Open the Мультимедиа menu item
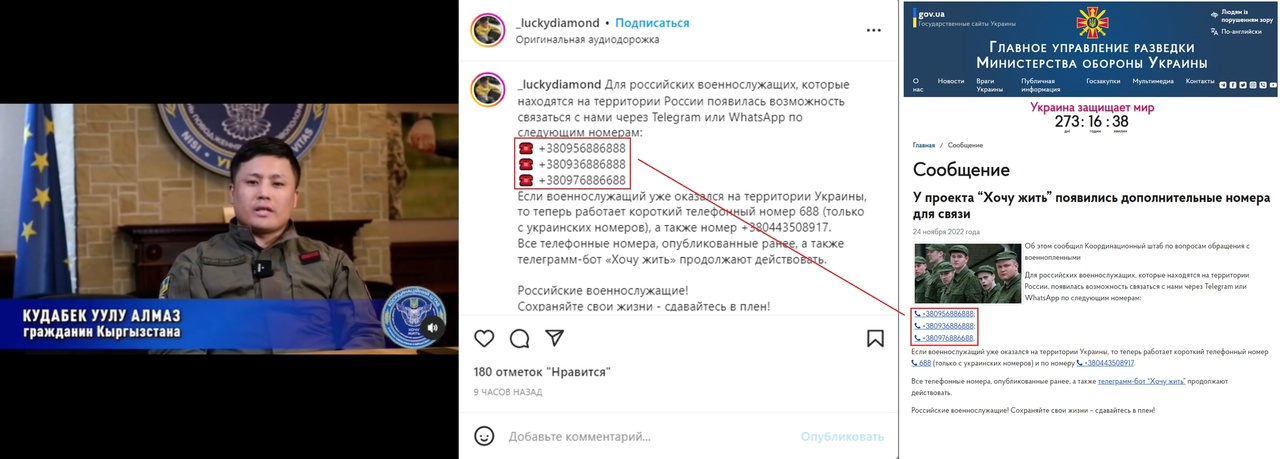The width and height of the screenshot is (1280, 459). pyautogui.click(x=1153, y=81)
